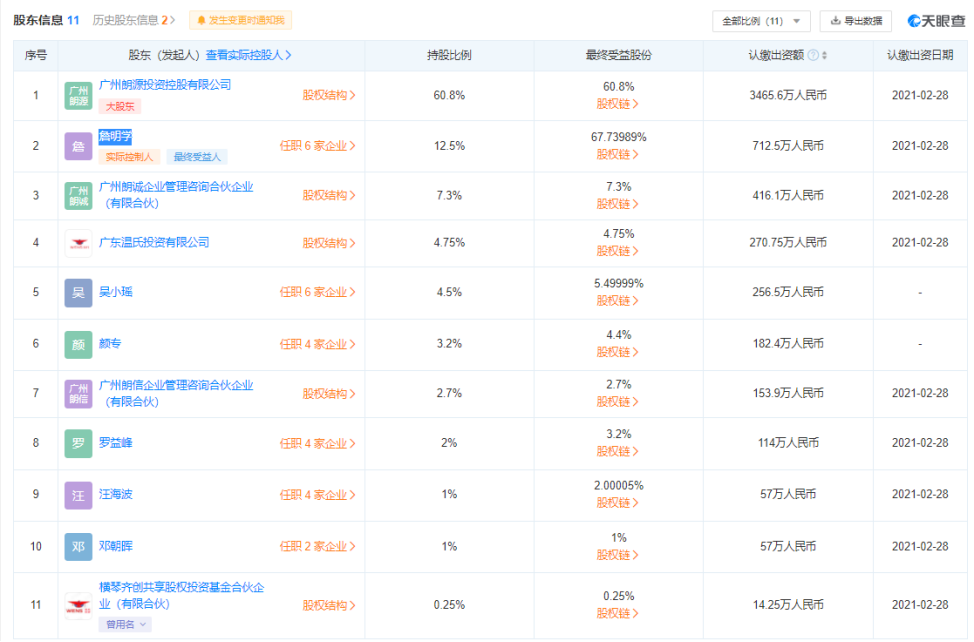The image size is (974, 642).
Task: Click the 吴 avatar icon for 吴小瑶
Action: [78, 292]
